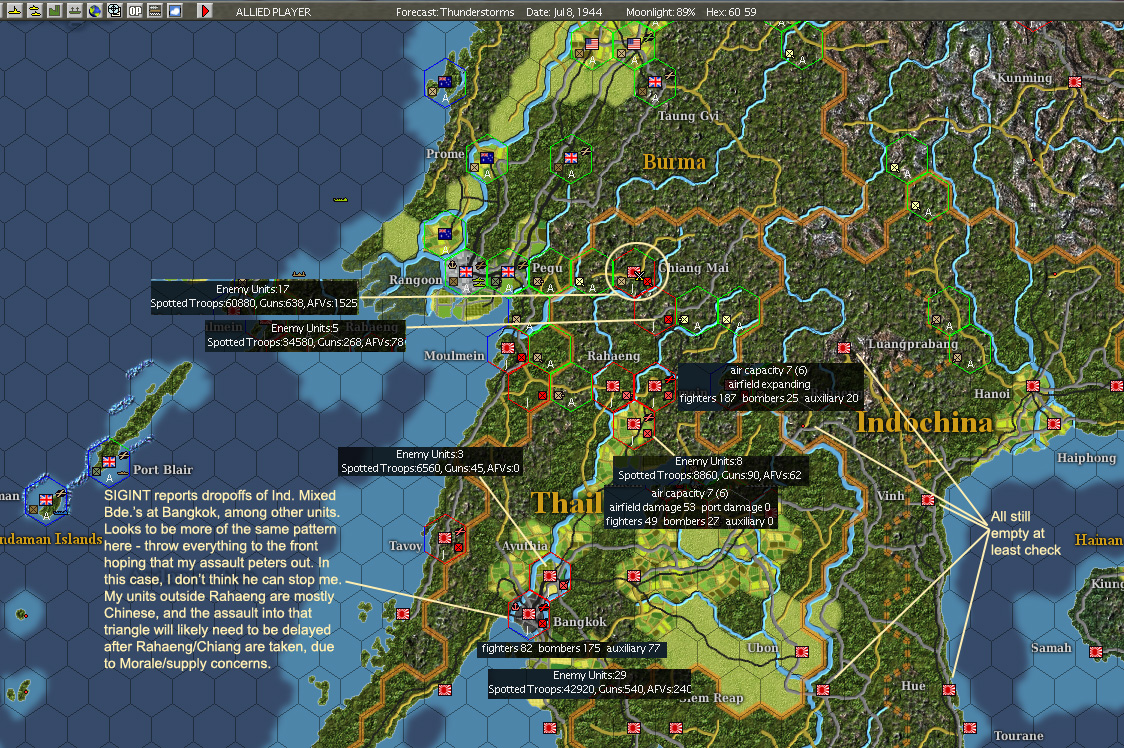Click the Enemy Units:3 info box

(x=430, y=461)
